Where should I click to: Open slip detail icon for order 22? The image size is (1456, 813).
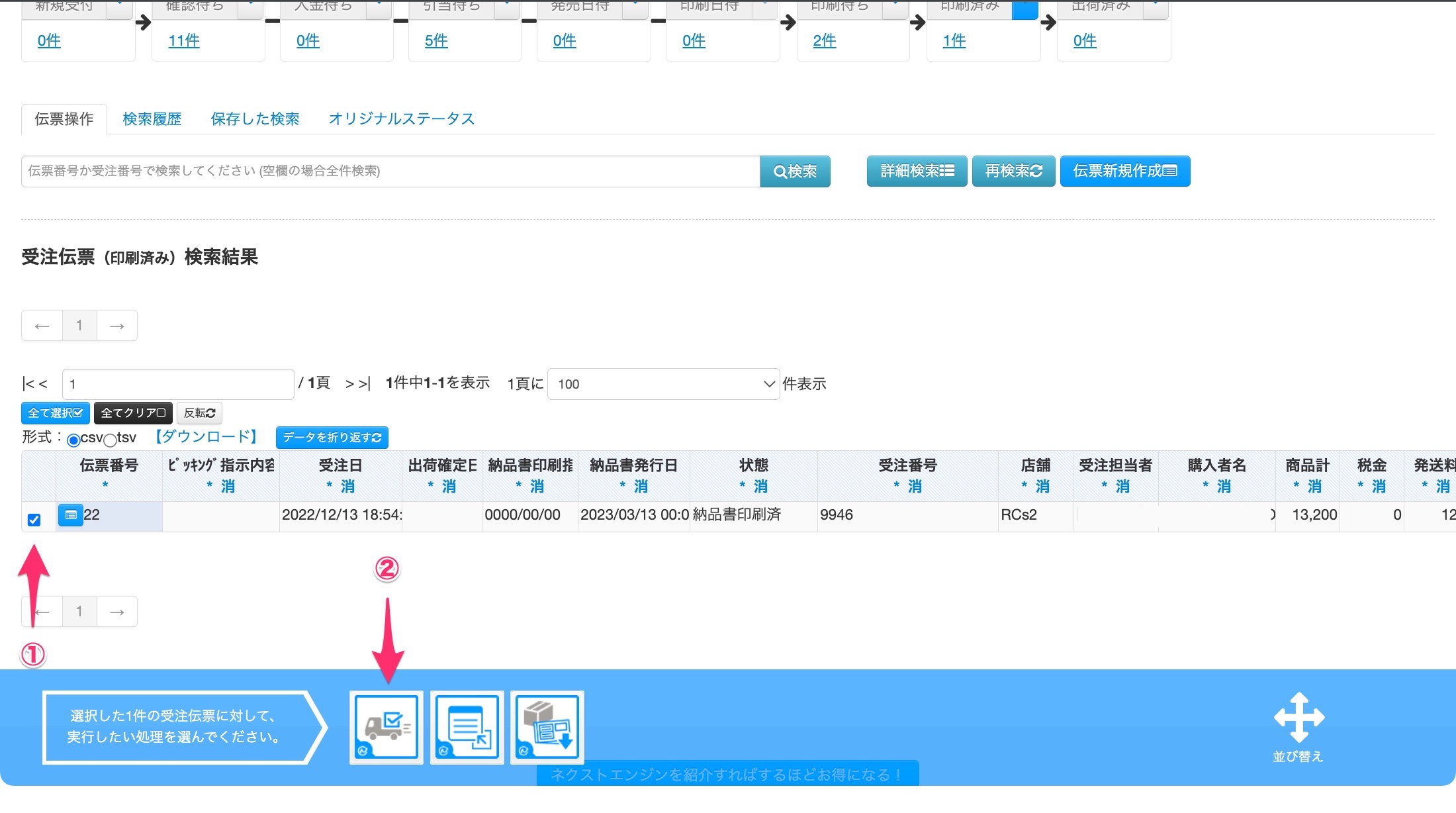point(71,514)
